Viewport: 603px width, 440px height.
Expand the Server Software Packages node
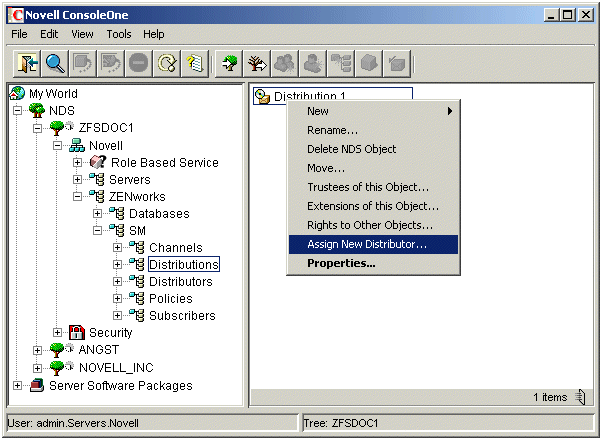[17, 385]
